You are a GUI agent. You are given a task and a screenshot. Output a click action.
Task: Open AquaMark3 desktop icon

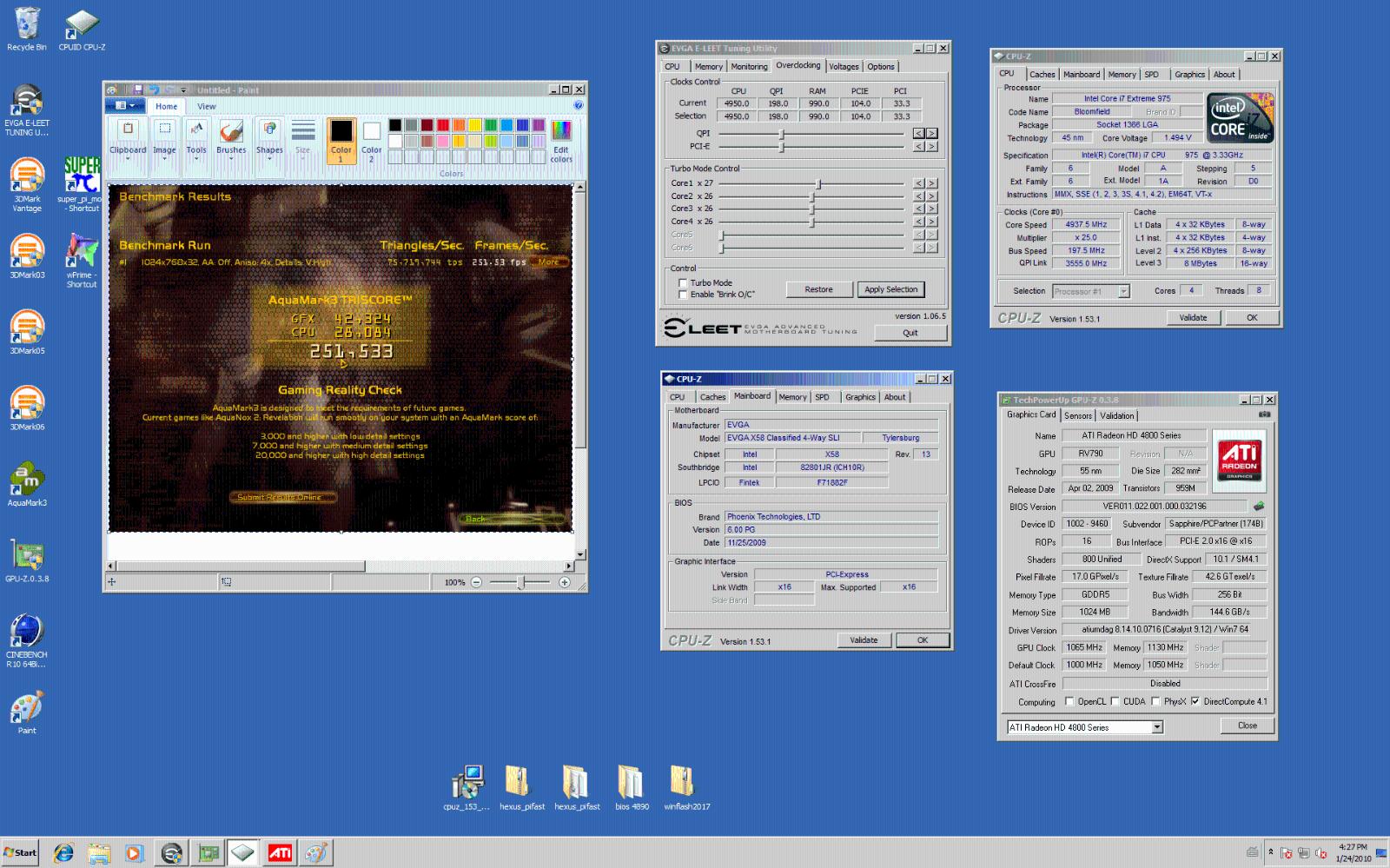coord(27,484)
